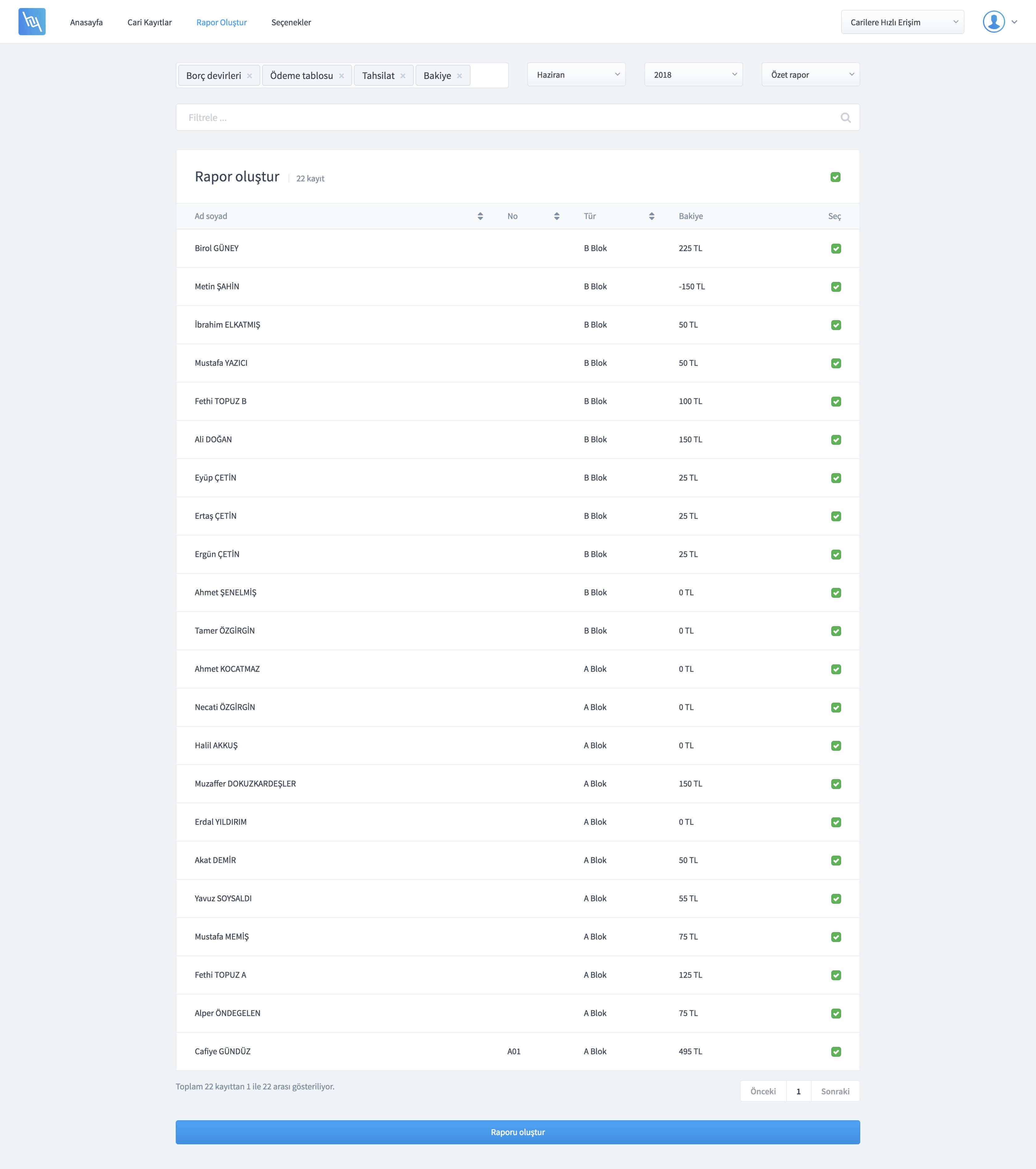
Task: Uncheck Ali DOĞAN row checkbox
Action: [x=836, y=440]
